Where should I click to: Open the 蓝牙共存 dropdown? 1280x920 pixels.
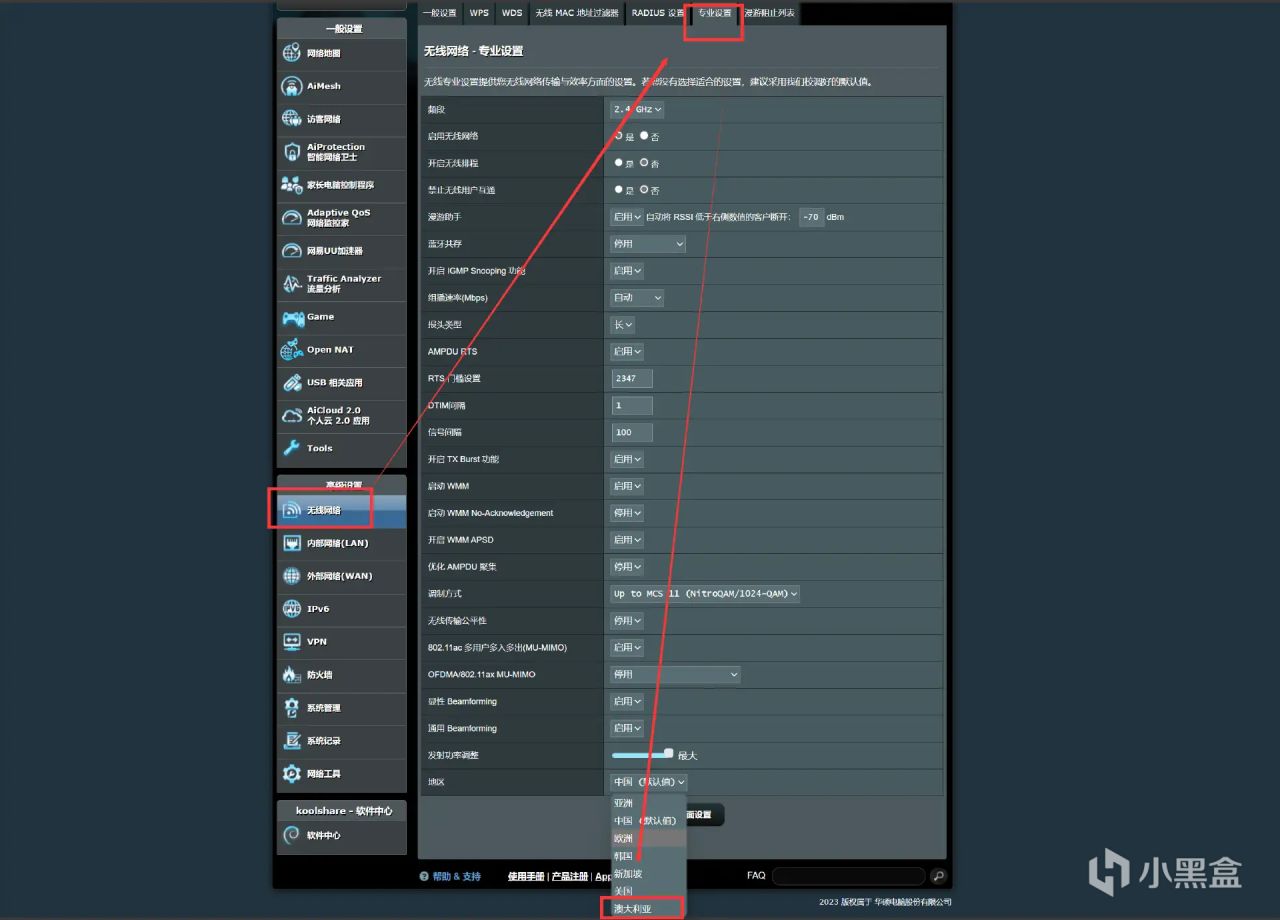[x=648, y=244]
